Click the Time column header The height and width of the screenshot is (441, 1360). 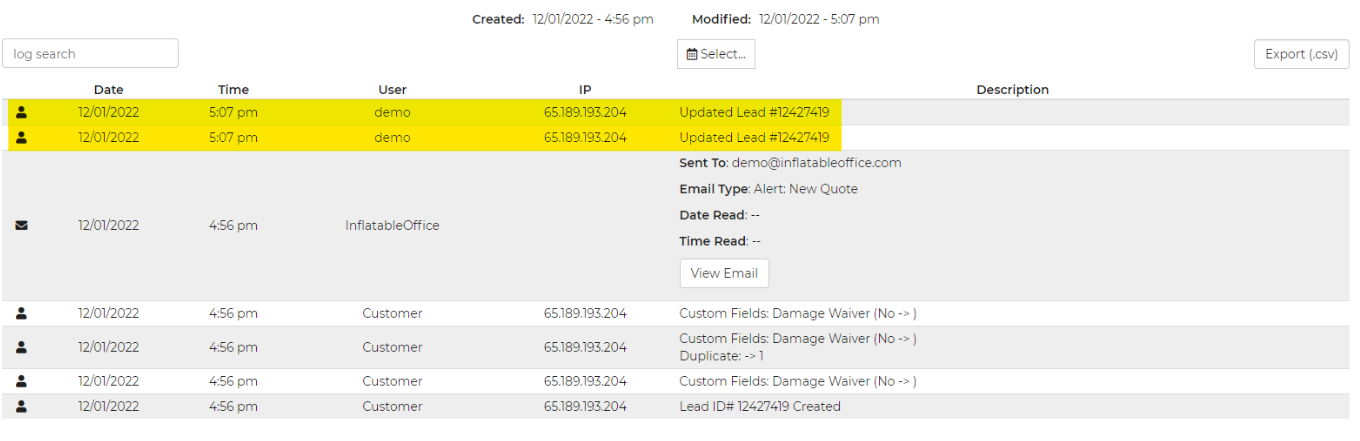233,90
